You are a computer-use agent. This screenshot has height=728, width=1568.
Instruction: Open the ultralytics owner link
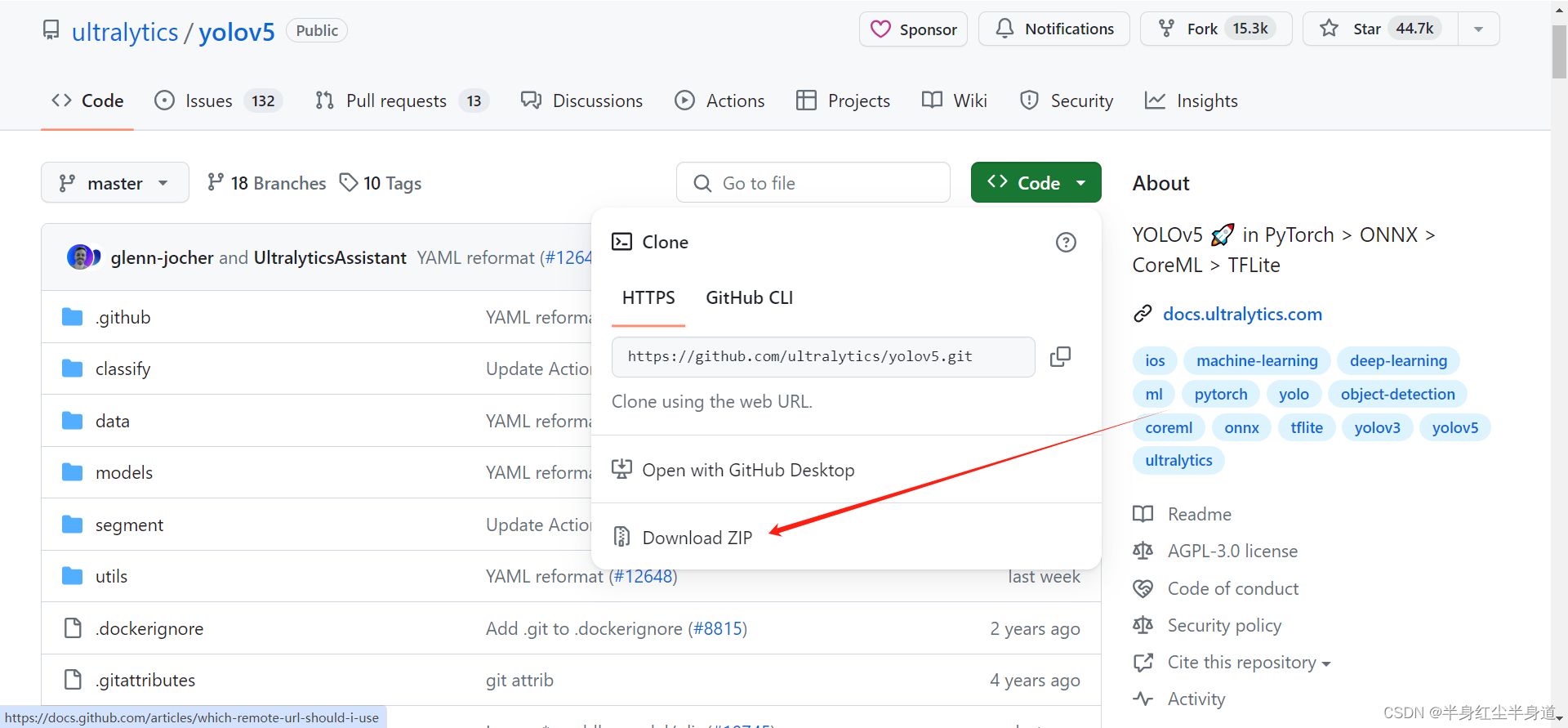click(125, 32)
